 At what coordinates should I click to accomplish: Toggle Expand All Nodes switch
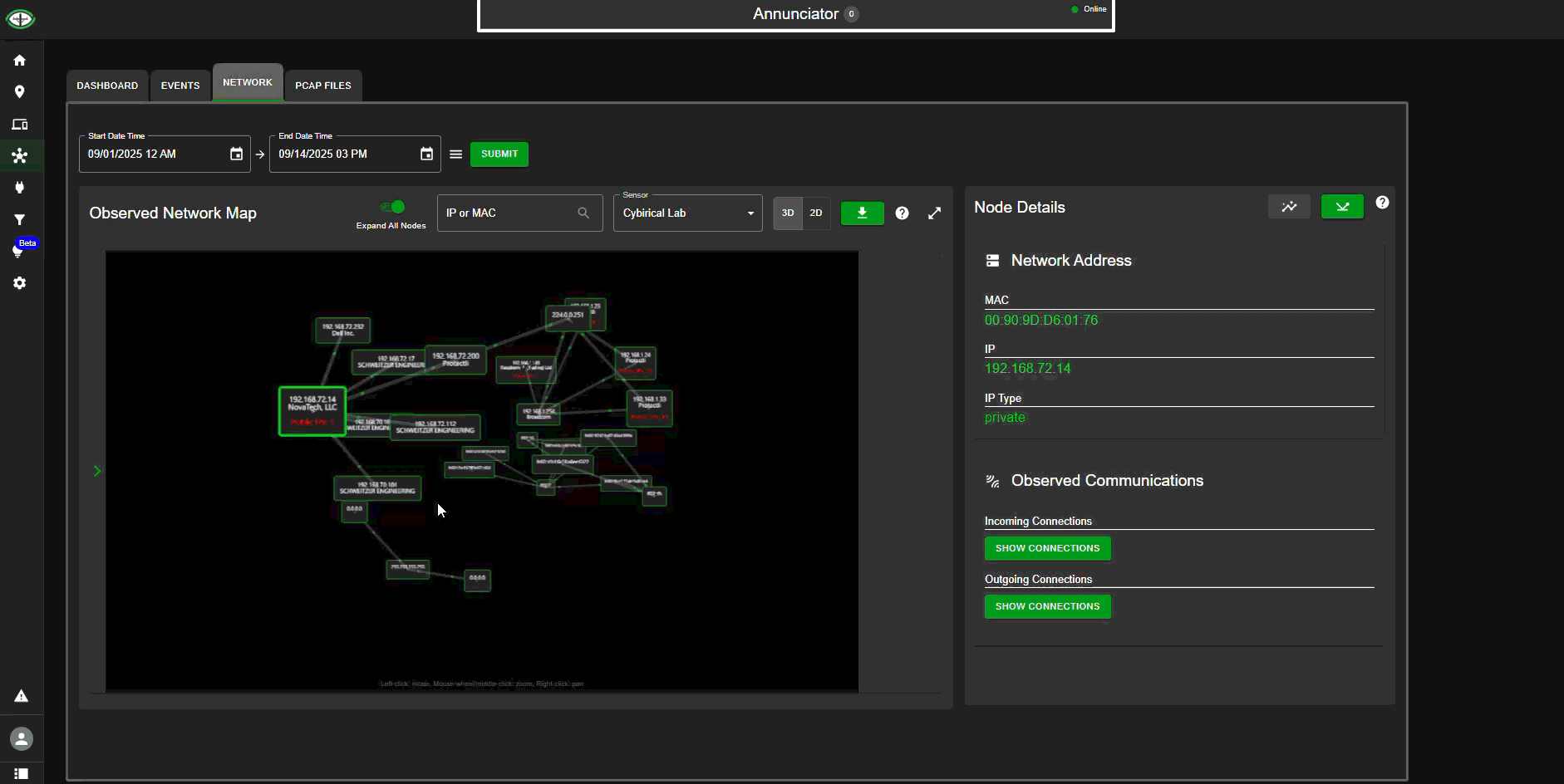[392, 207]
